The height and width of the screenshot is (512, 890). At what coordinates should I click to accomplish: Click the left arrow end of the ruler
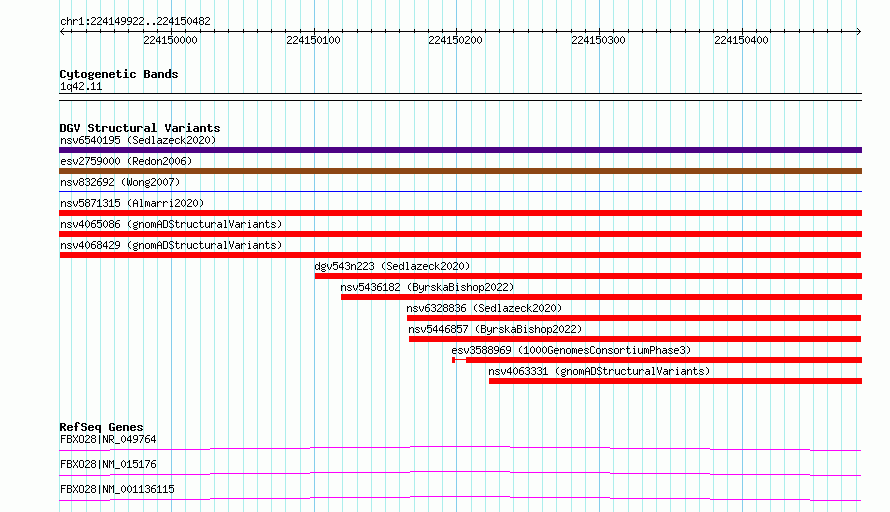(x=62, y=31)
